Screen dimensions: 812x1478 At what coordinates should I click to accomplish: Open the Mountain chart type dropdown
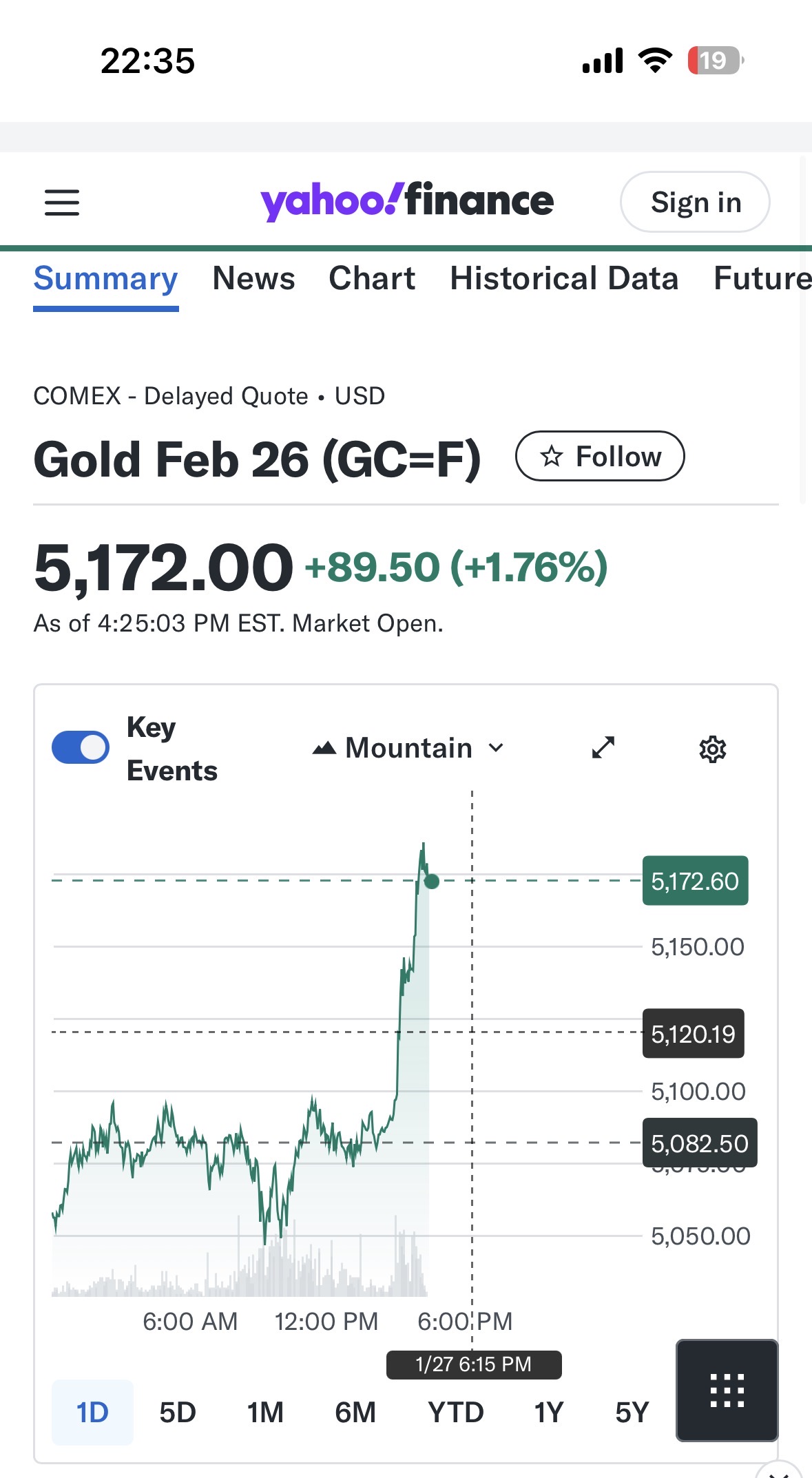pos(408,748)
